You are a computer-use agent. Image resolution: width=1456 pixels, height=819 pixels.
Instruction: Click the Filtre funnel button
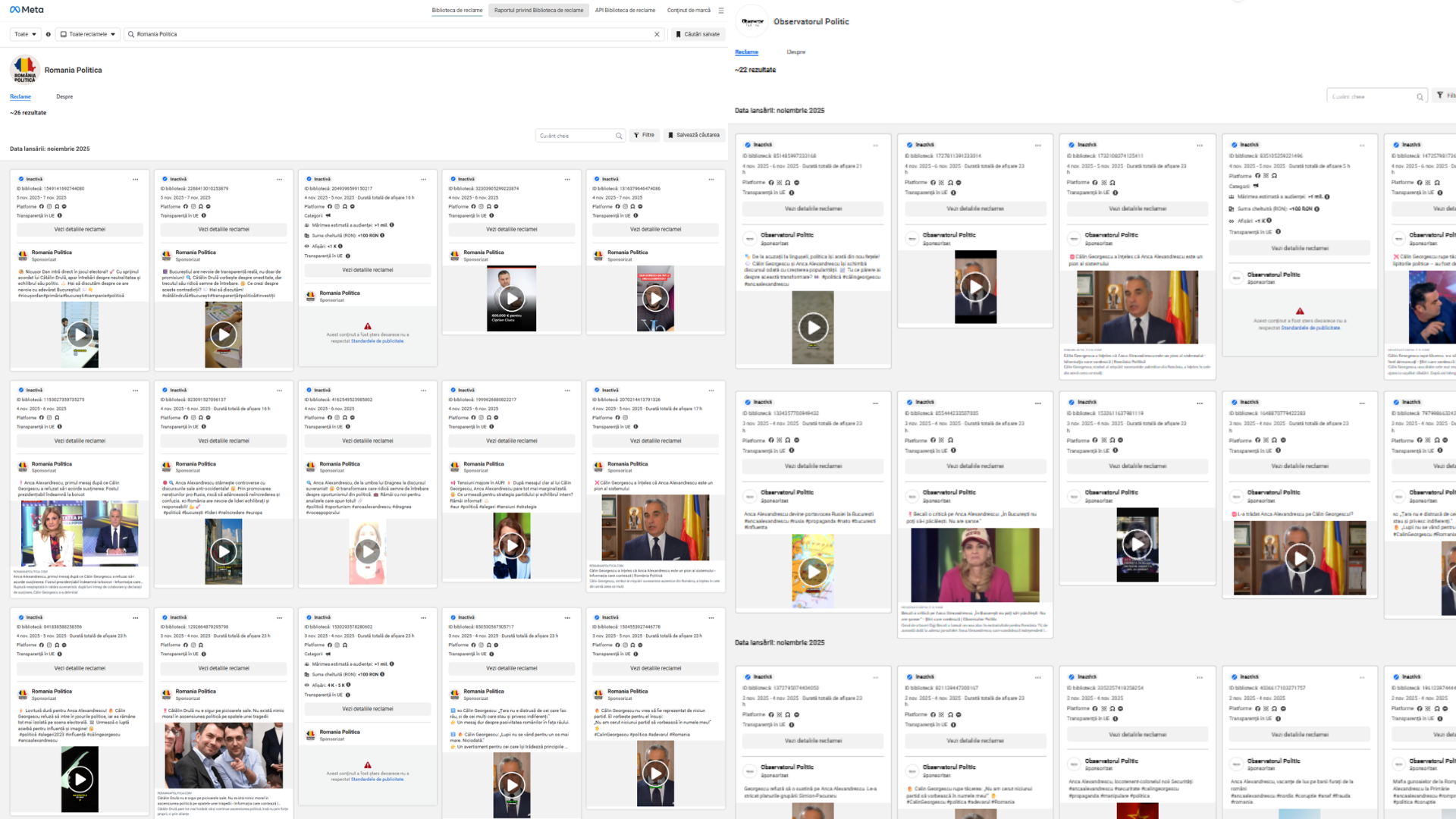click(644, 135)
